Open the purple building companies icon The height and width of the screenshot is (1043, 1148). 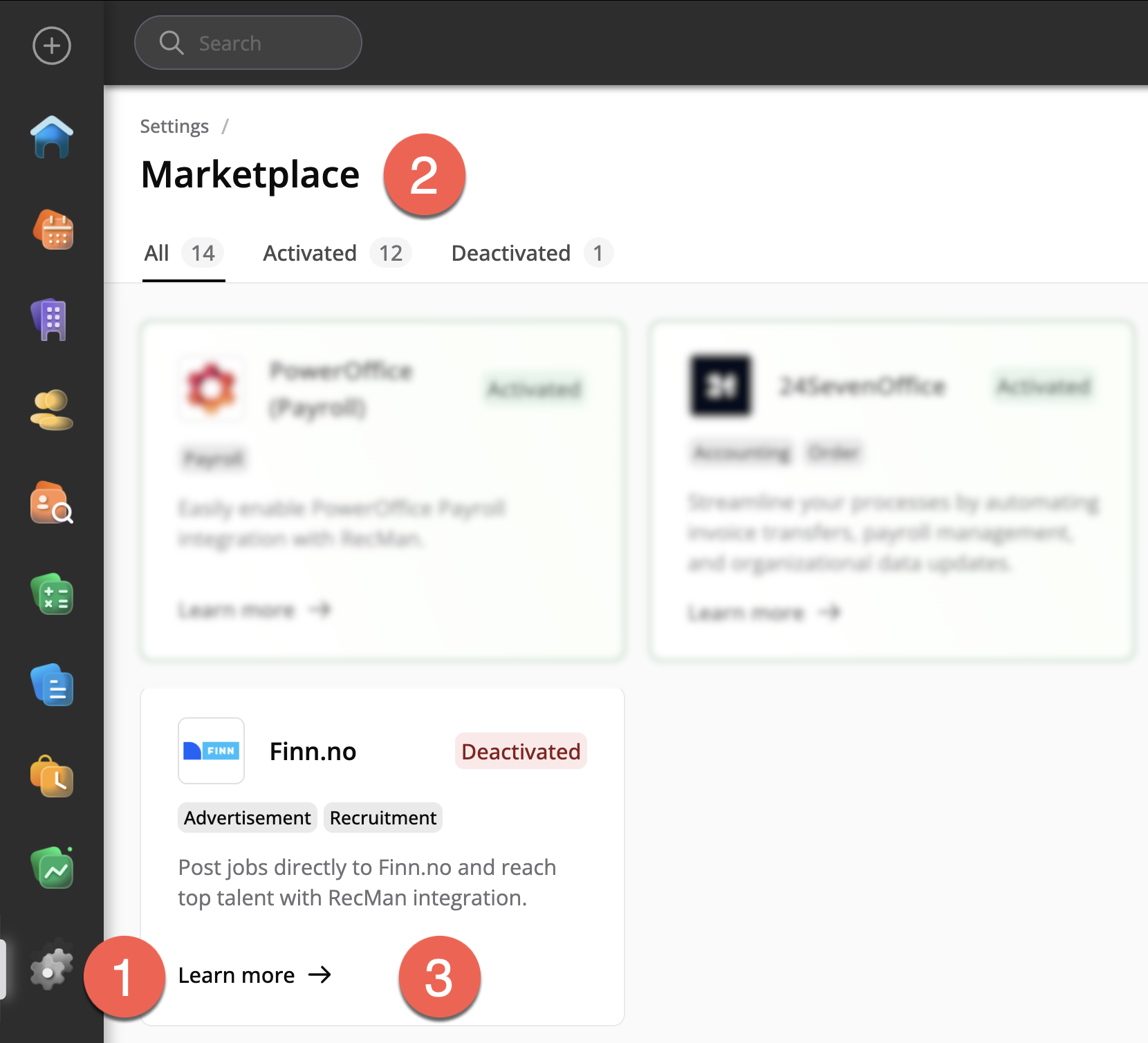tap(52, 320)
